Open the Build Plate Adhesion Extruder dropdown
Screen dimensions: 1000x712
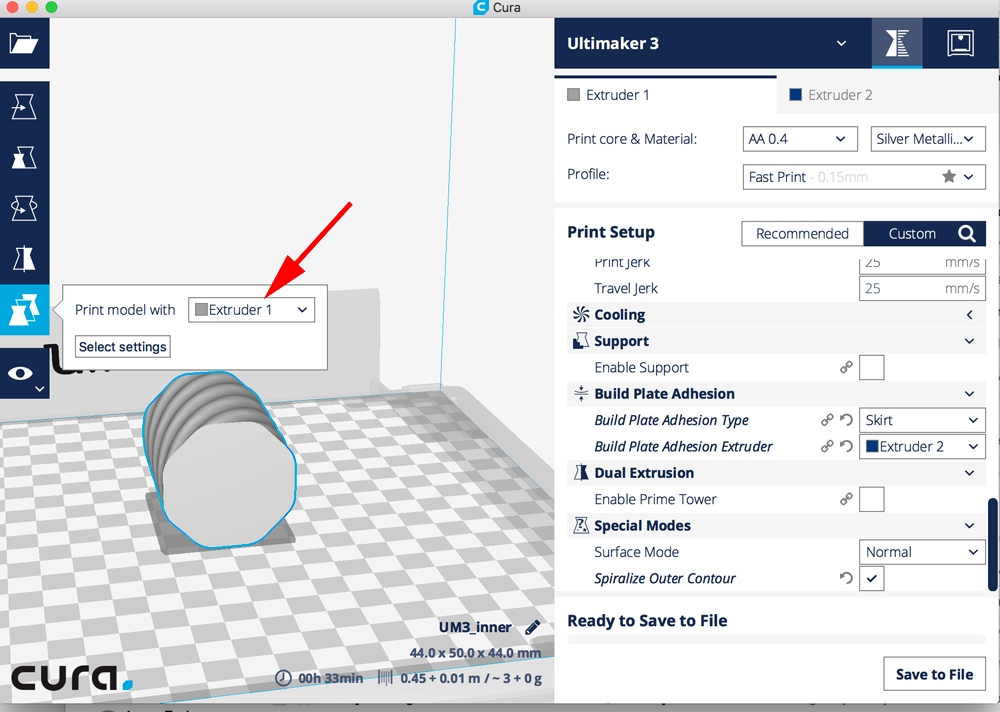(922, 447)
